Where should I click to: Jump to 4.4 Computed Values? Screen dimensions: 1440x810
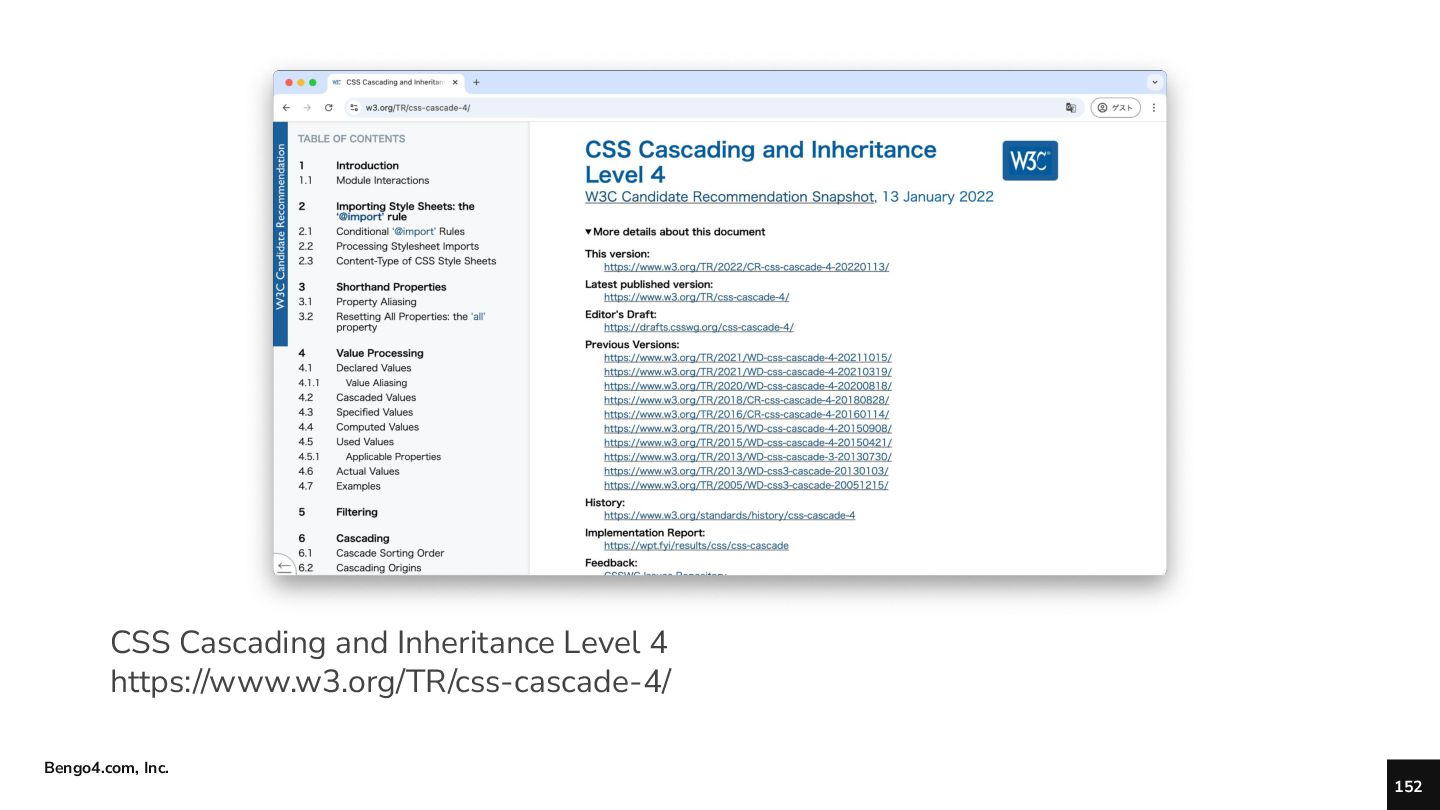377,427
